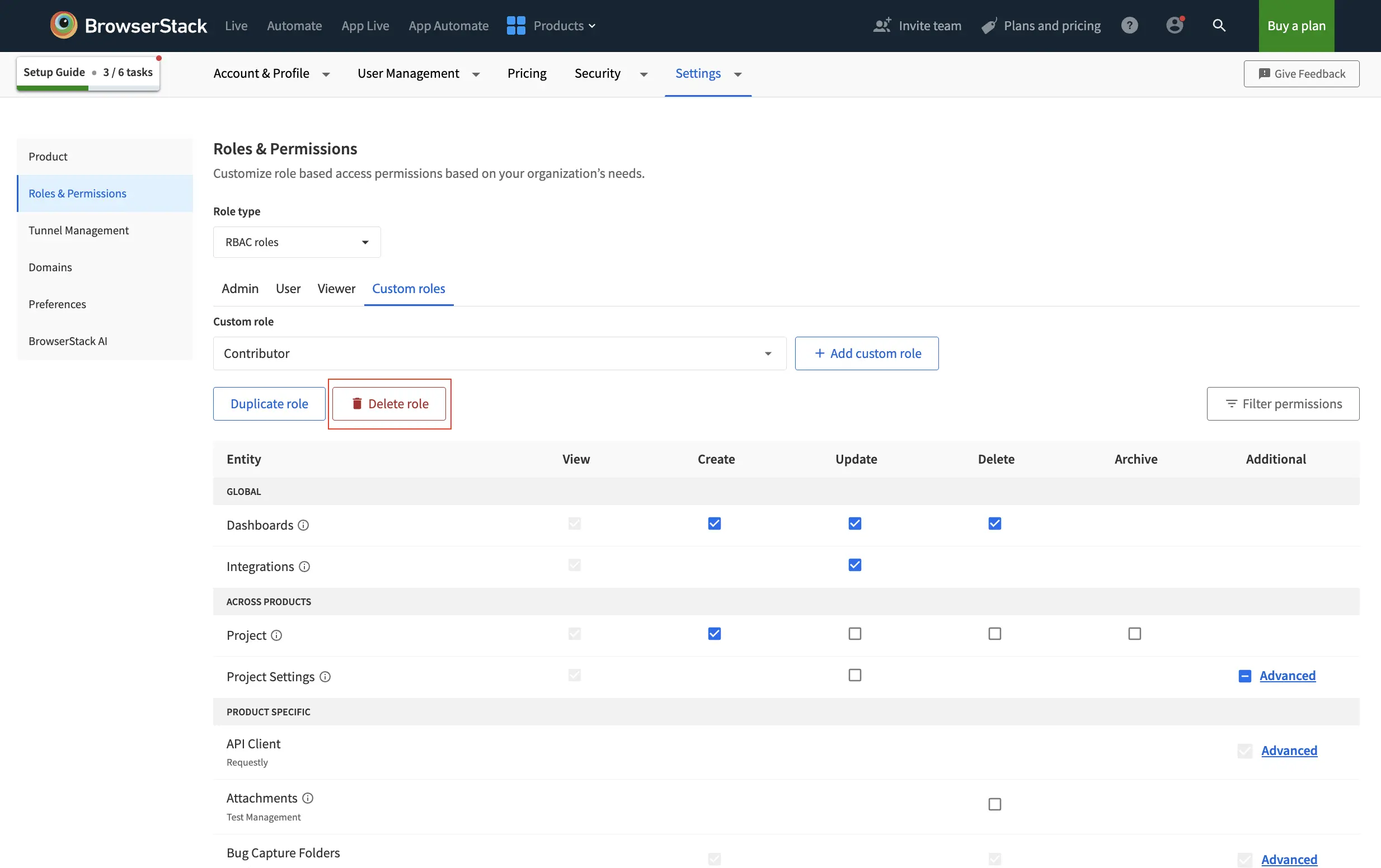Click the BrowserStack logo icon
This screenshot has height=868, width=1381.
click(x=64, y=25)
